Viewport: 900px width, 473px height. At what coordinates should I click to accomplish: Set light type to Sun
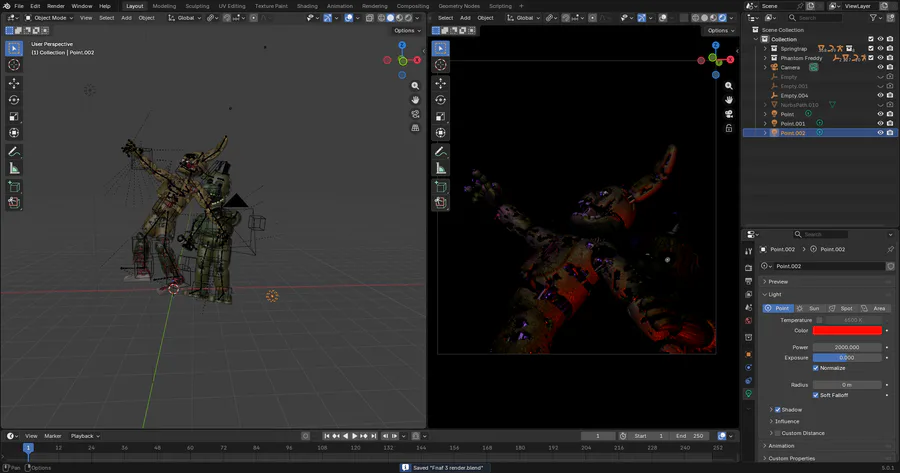[810, 308]
